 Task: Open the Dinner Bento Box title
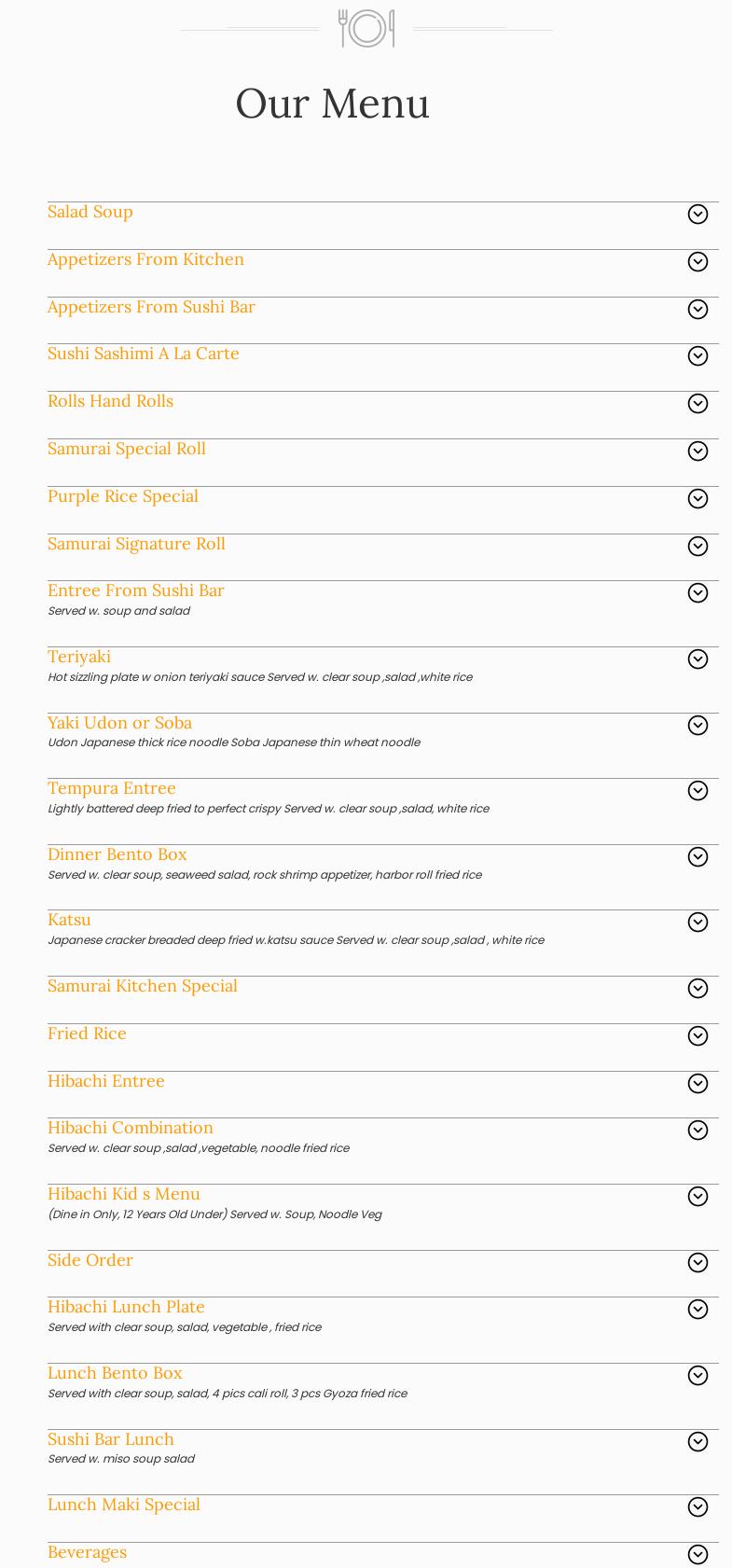coord(117,855)
